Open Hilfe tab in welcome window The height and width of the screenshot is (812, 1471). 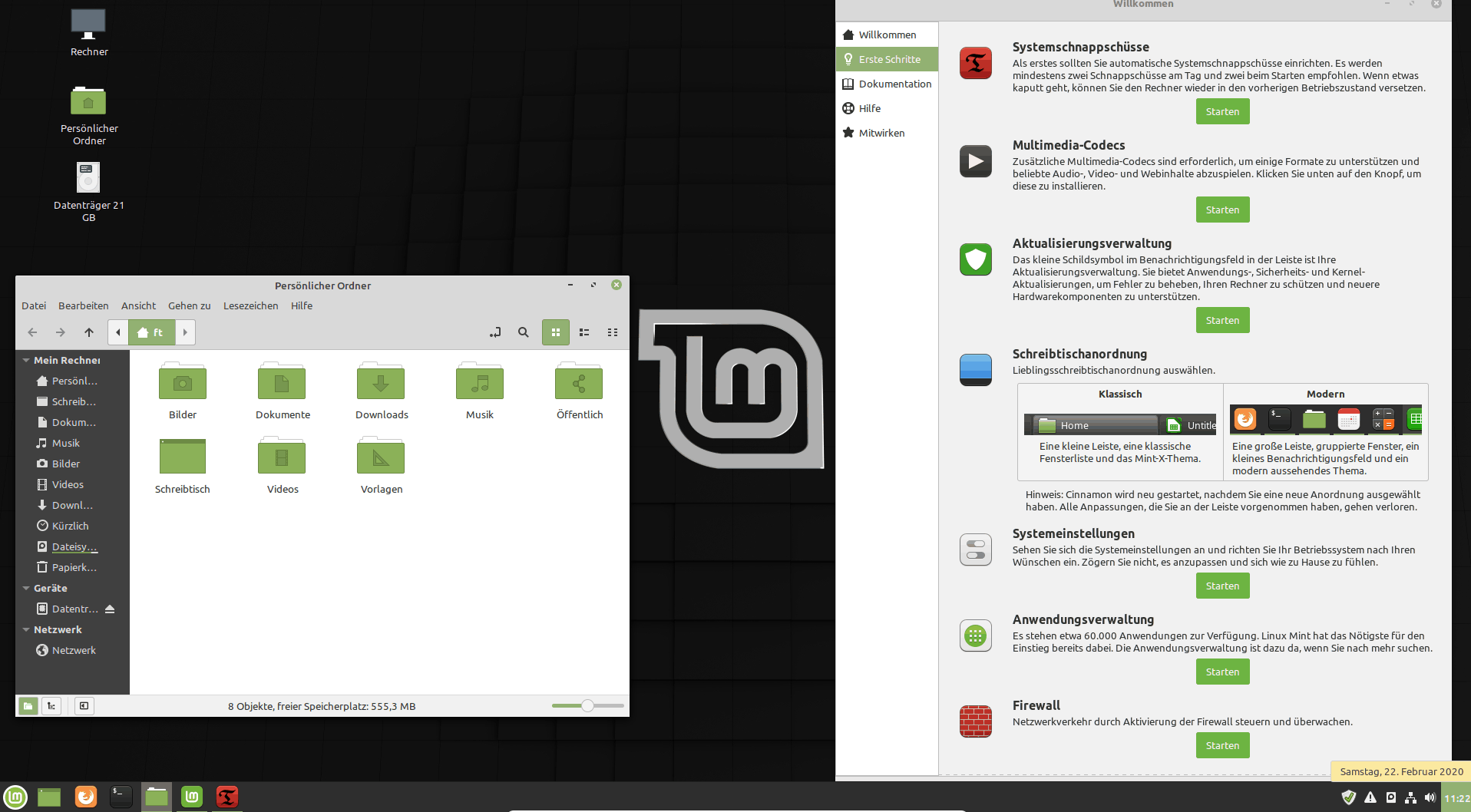click(x=887, y=108)
